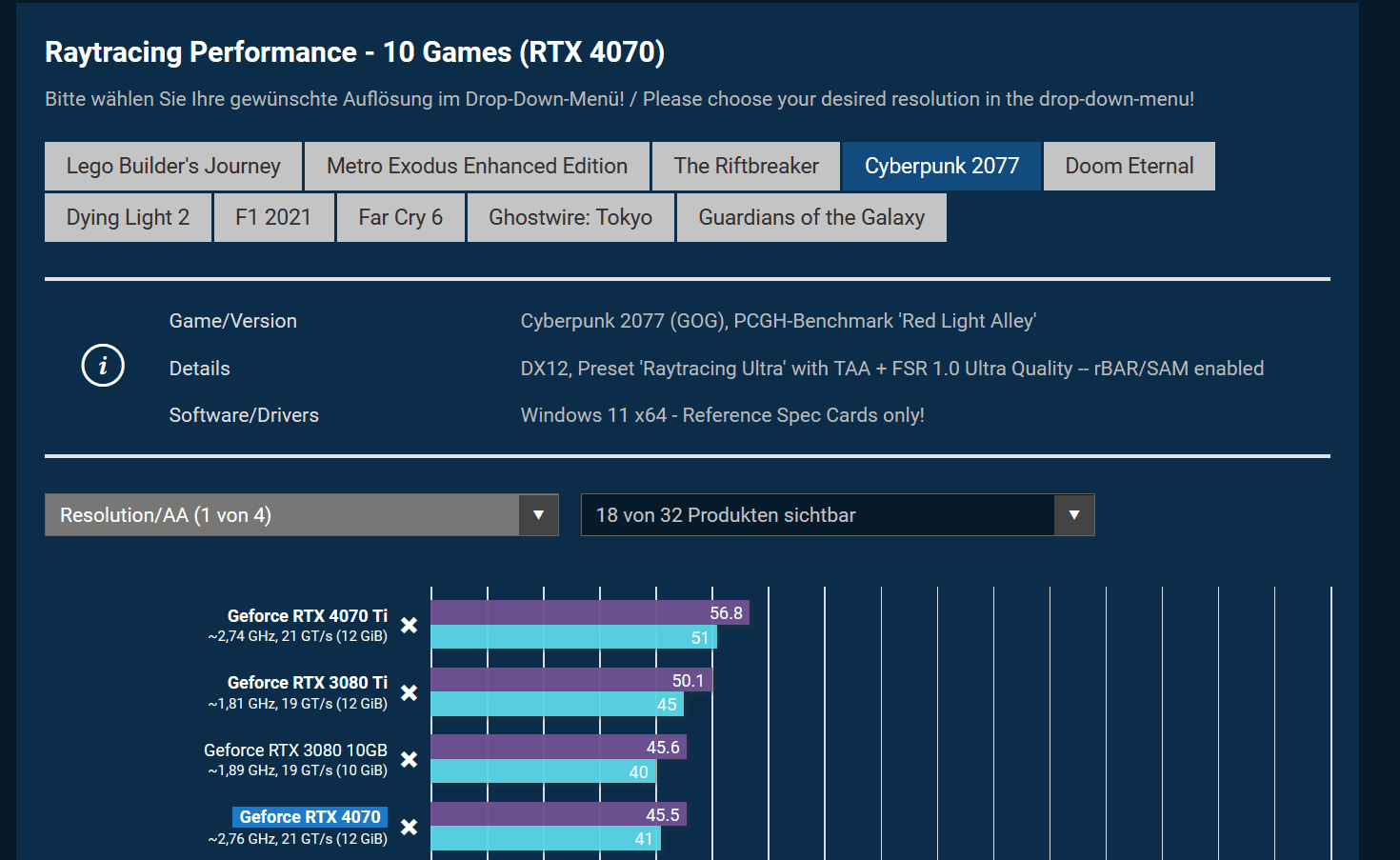Click '~2,76 GHz, 21 GT/s (12 GiB)' spec
Viewport: 1400px width, 860px height.
click(298, 839)
